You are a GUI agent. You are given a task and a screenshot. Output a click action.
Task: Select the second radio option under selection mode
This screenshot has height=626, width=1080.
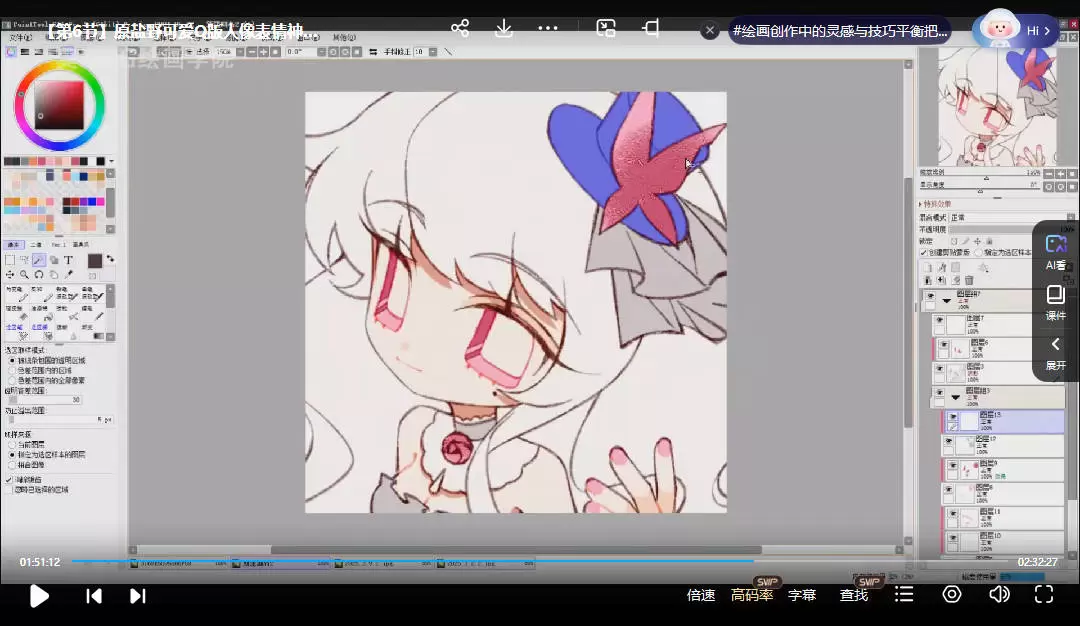(12, 371)
